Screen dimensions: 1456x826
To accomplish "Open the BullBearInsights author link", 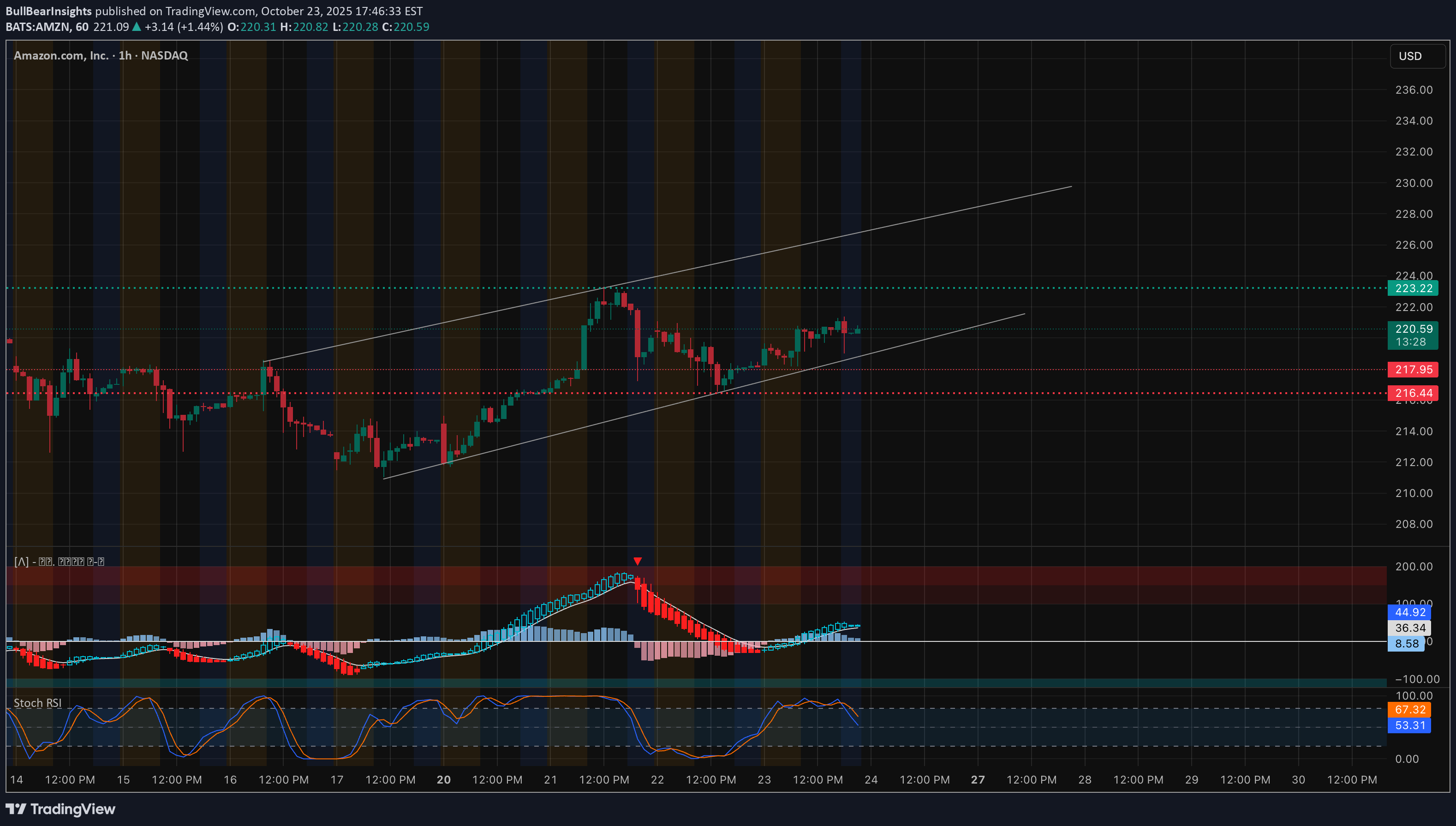I will [x=48, y=11].
